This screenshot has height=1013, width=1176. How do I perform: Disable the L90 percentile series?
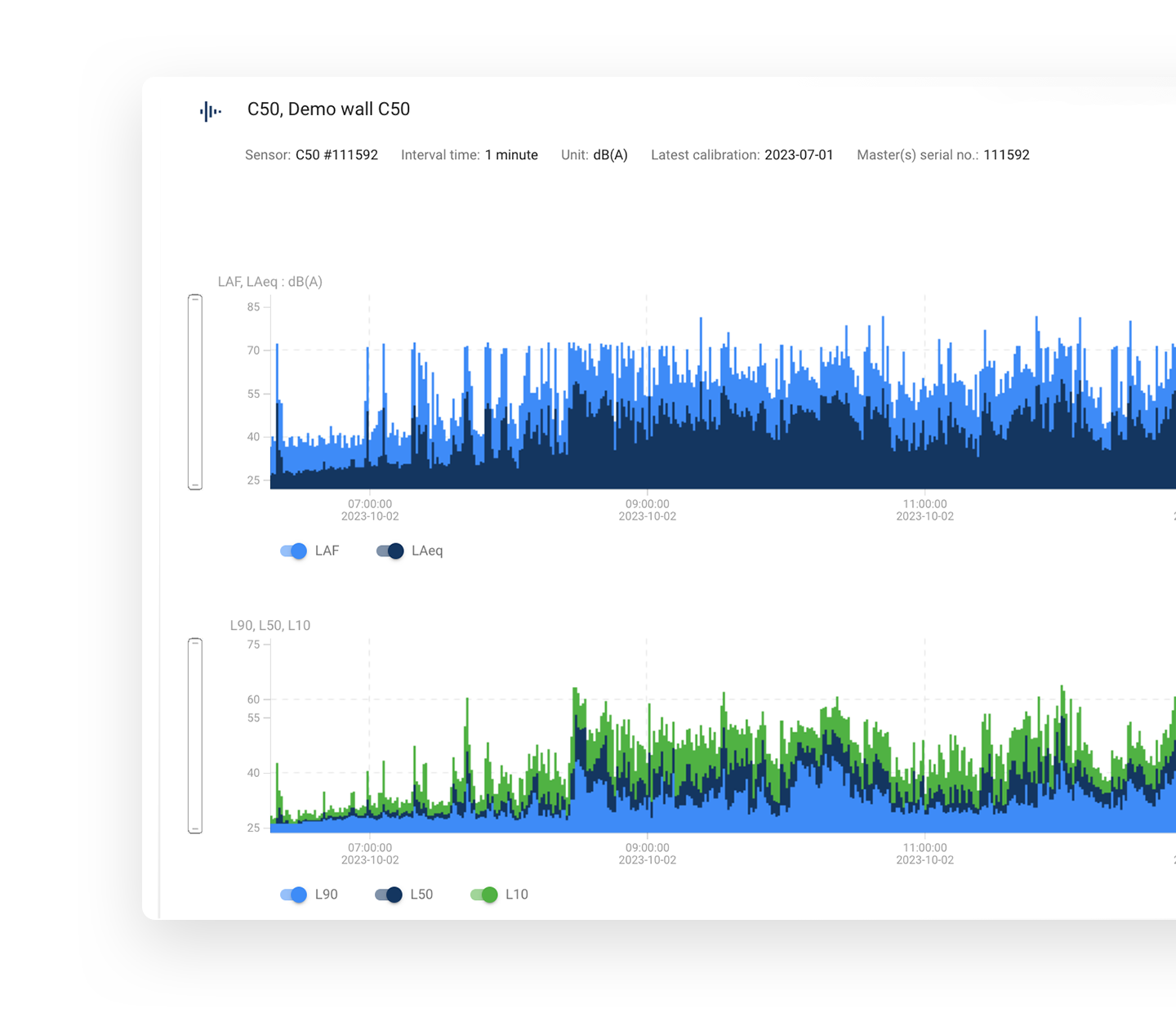coord(294,895)
